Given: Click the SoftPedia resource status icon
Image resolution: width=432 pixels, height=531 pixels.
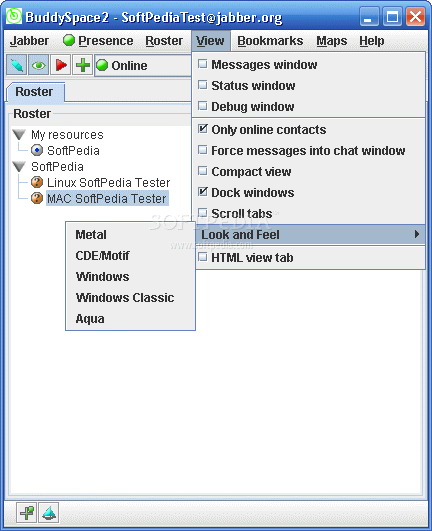Looking at the screenshot, I should click(x=37, y=150).
